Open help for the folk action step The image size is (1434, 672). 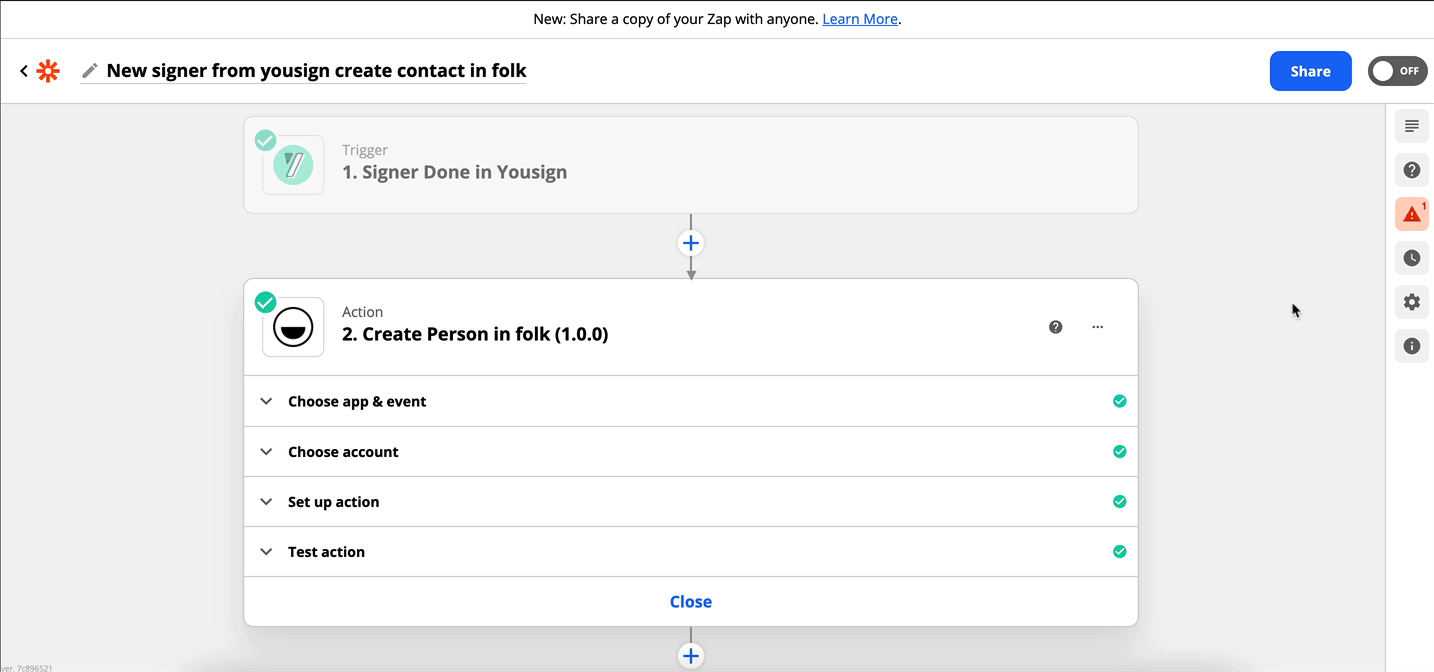coord(1055,327)
